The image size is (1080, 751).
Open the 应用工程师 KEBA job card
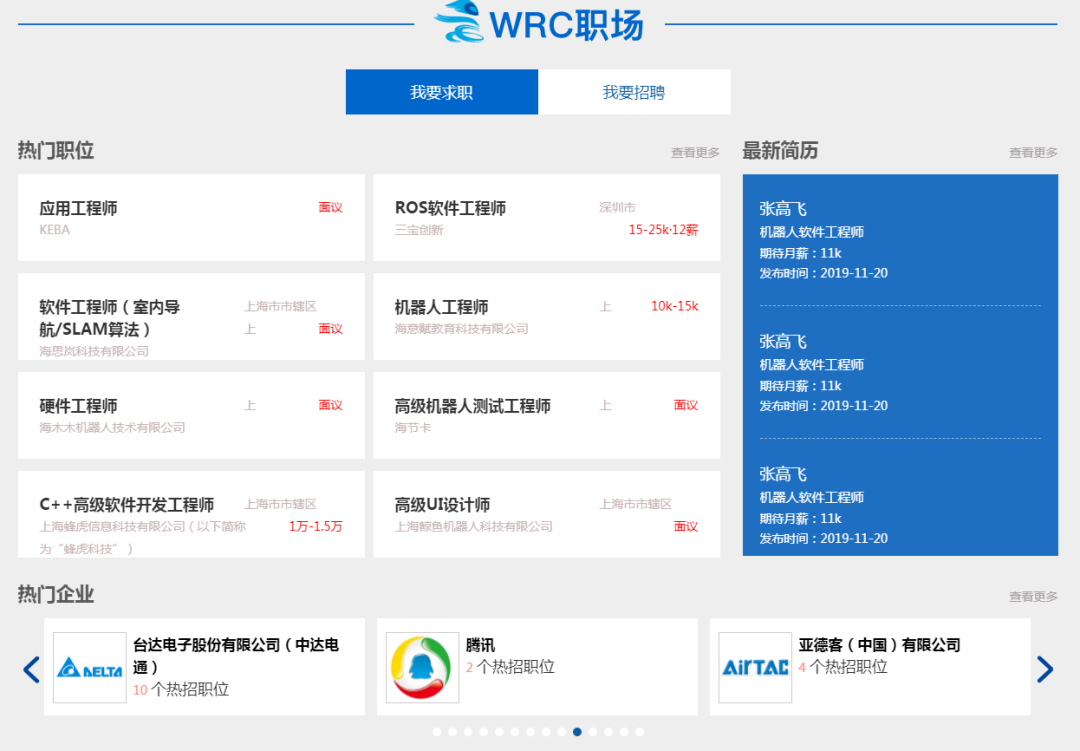[x=191, y=218]
